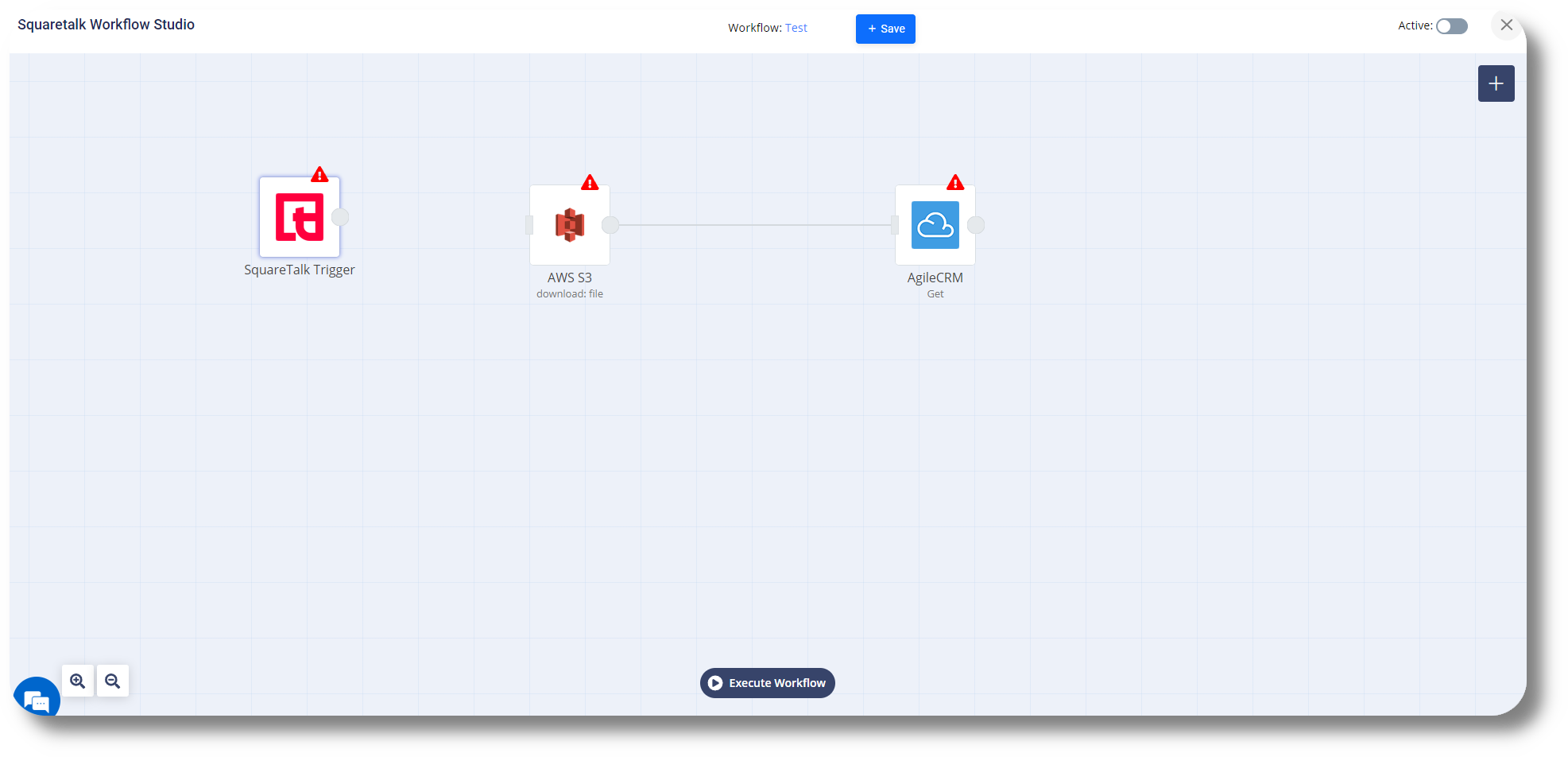Click the AWS S3 input connector
The width and height of the screenshot is (1568, 757).
(529, 225)
